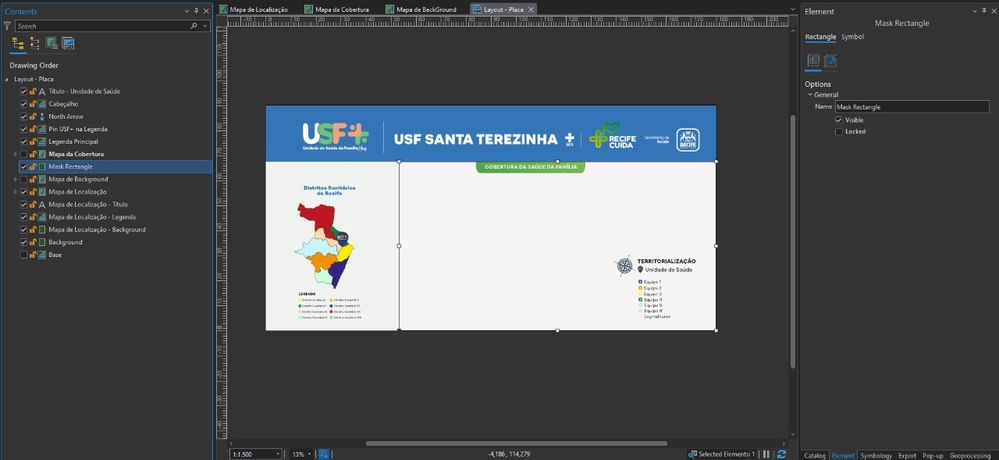Viewport: 999px width, 460px height.
Task: Close the Layout - Placa tab
Action: [x=531, y=10]
